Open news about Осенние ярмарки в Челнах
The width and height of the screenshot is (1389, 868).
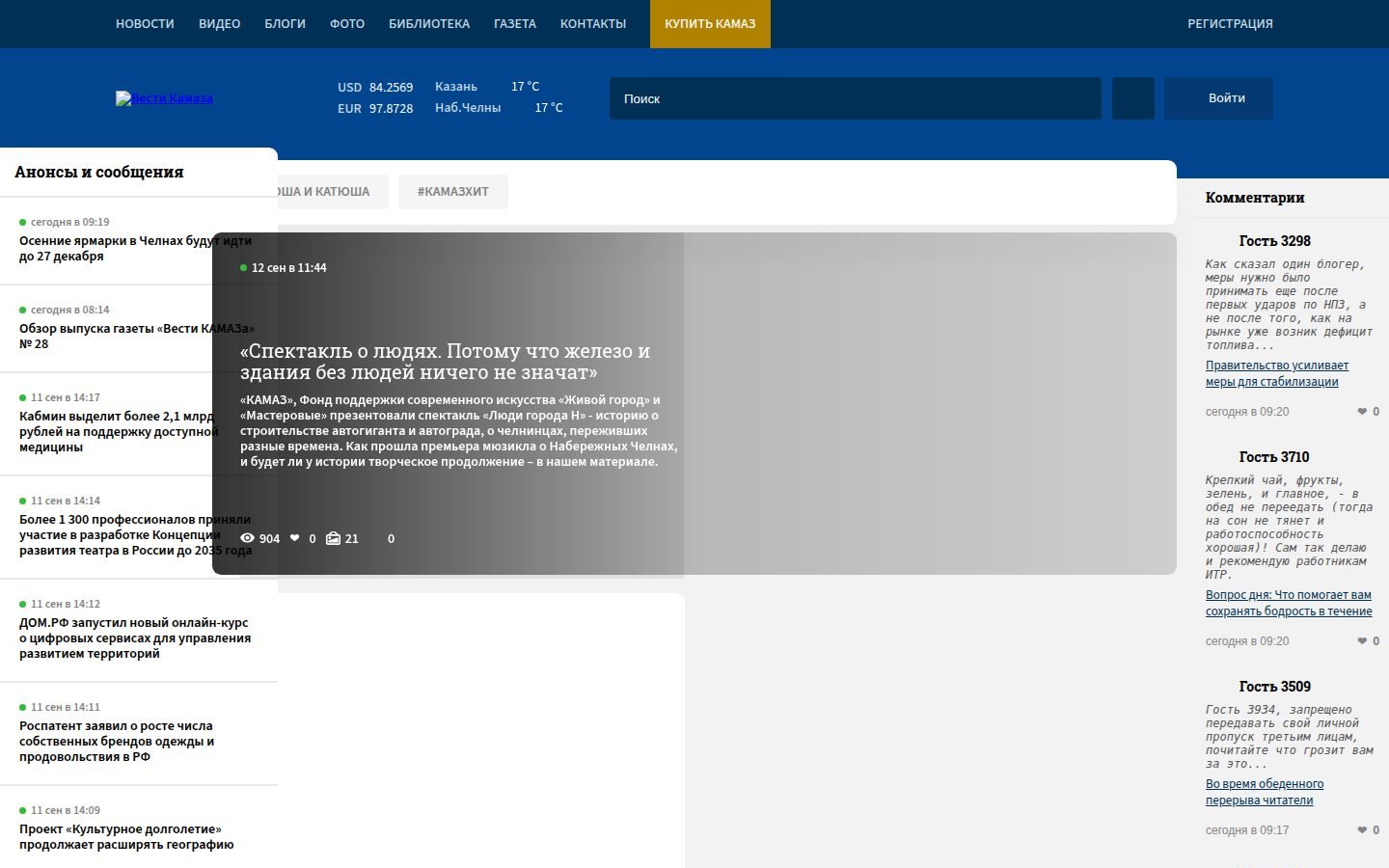tap(135, 249)
